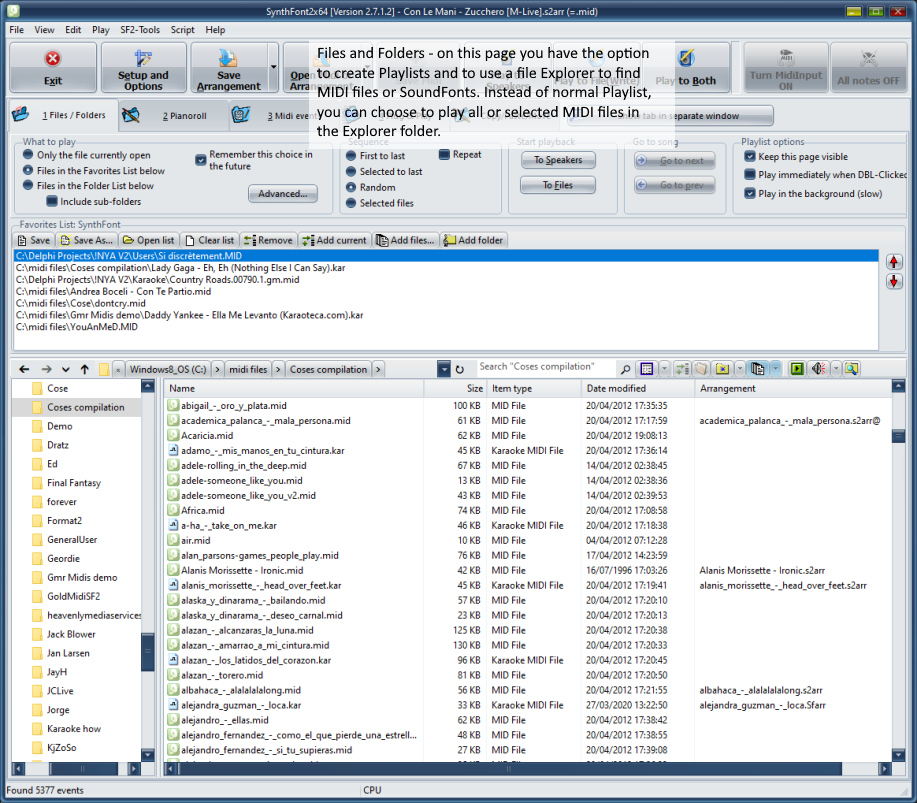Viewport: 917px width, 803px height.
Task: Click the file list horizontal scrollbar
Action: [509, 768]
